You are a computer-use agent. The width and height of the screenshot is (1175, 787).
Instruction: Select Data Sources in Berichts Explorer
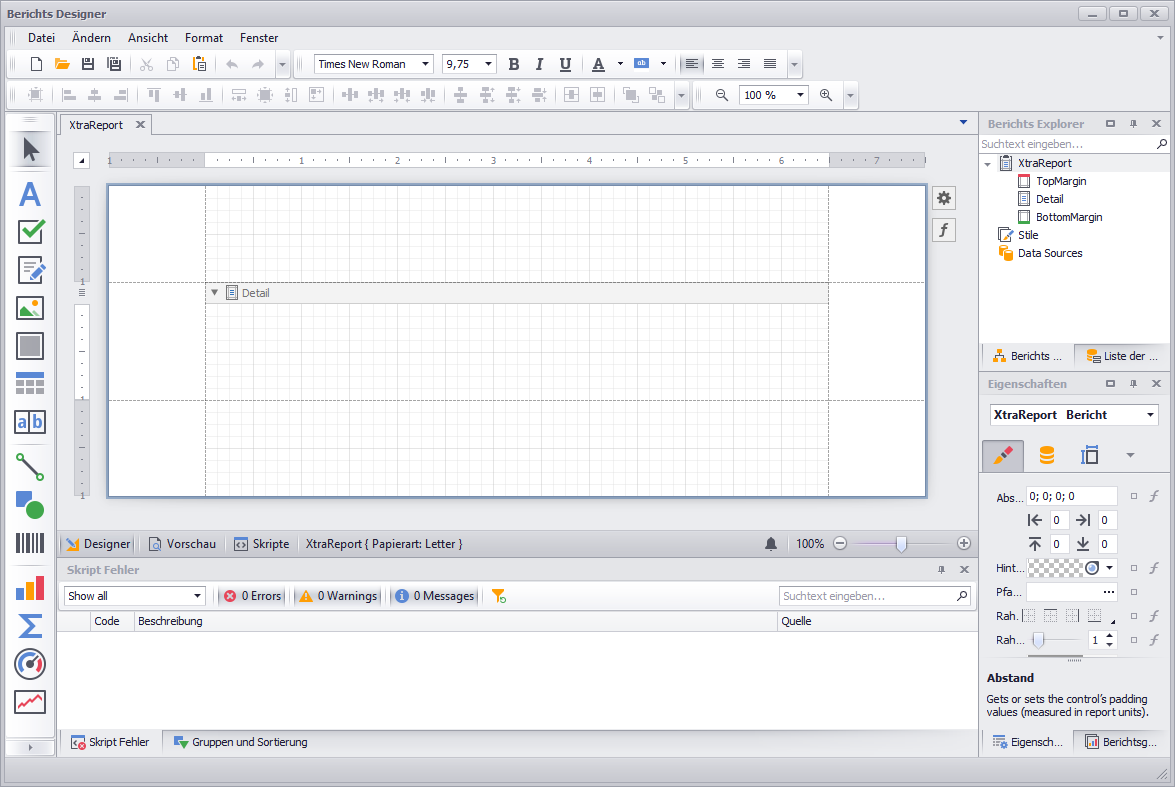[1049, 253]
